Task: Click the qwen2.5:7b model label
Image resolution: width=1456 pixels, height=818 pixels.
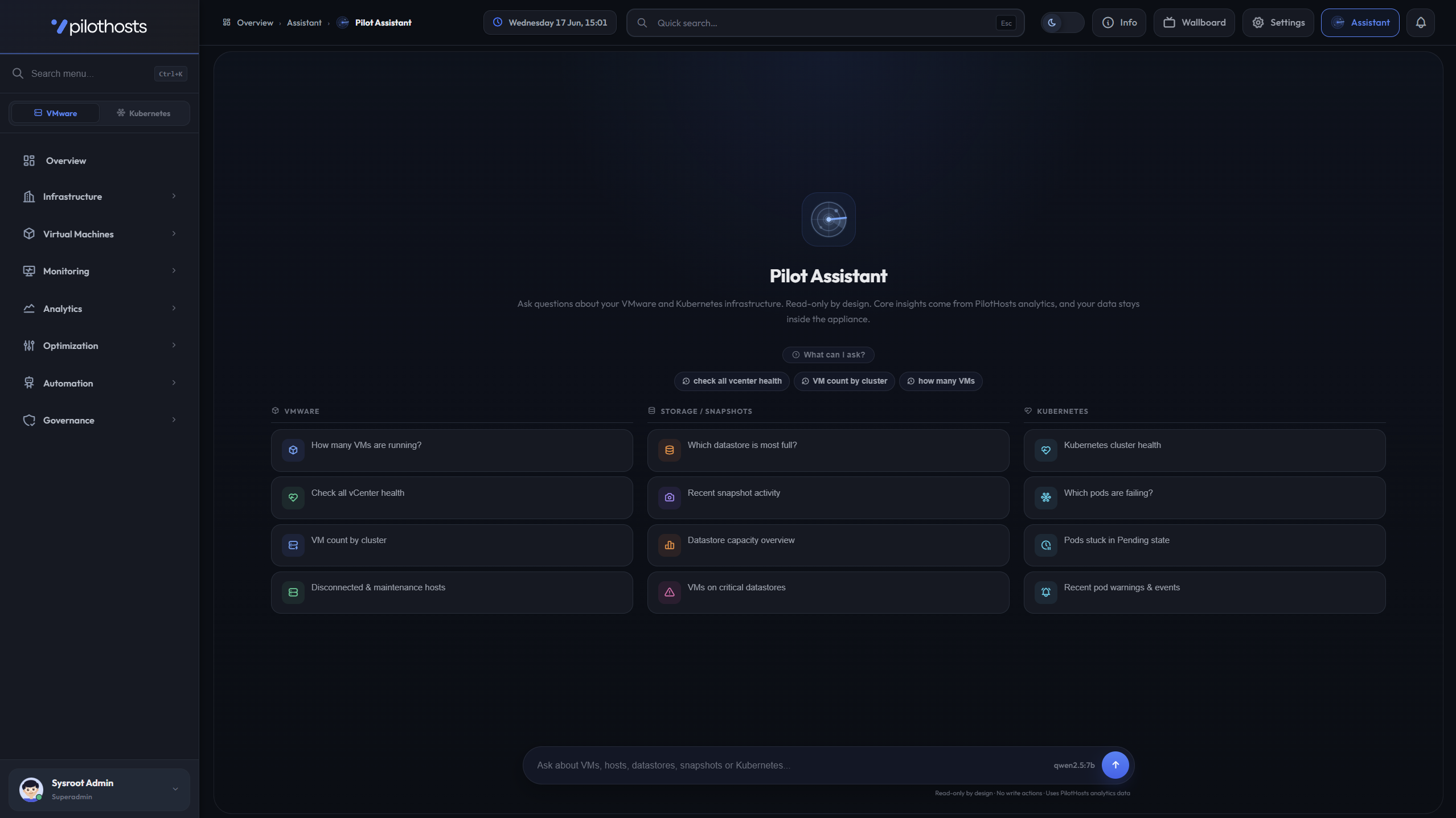Action: tap(1074, 765)
